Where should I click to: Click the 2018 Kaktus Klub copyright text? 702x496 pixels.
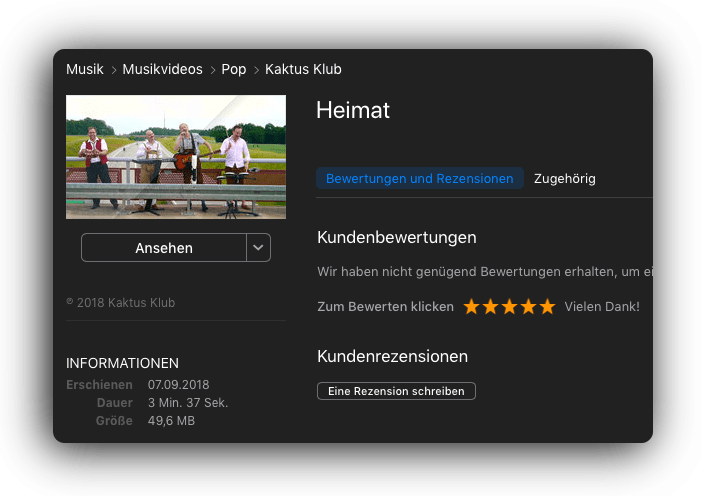[120, 303]
